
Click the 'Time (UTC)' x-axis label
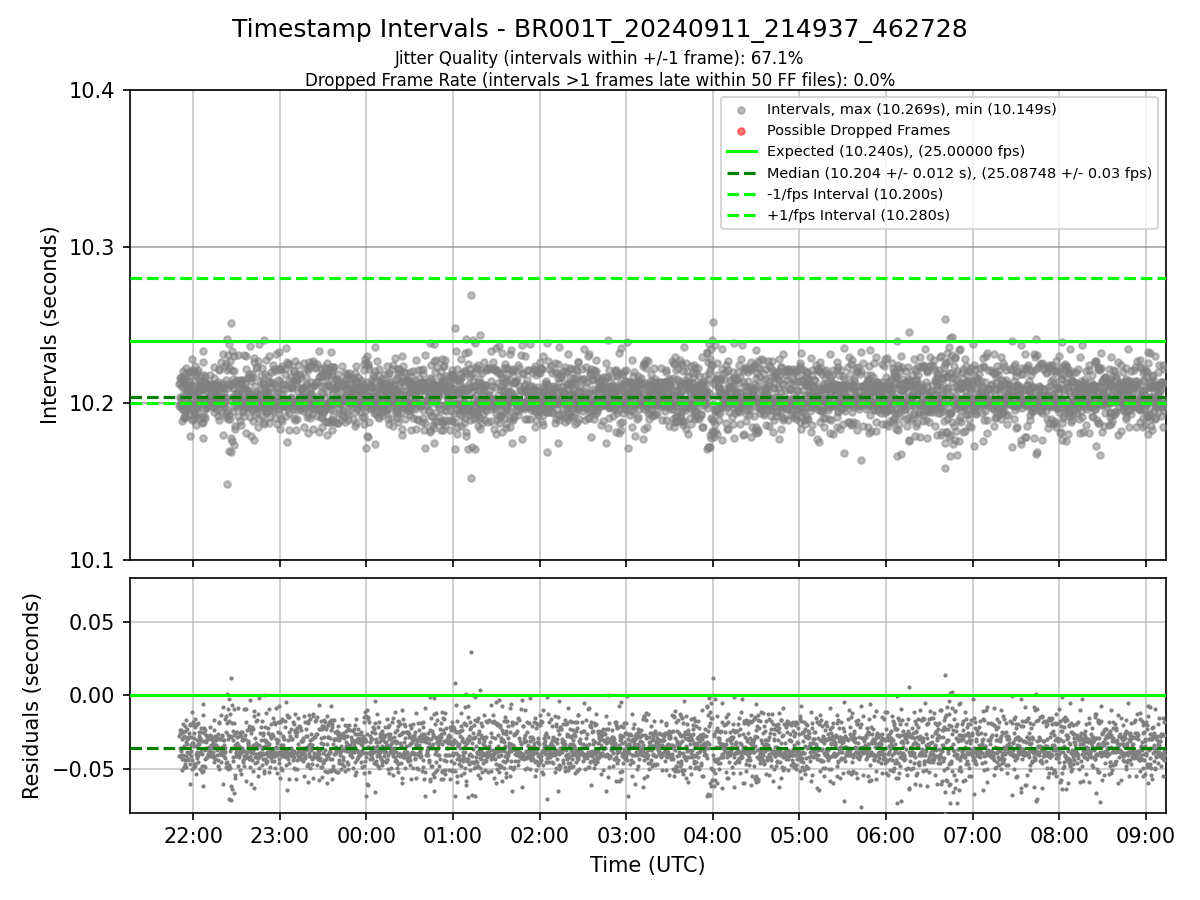point(647,865)
